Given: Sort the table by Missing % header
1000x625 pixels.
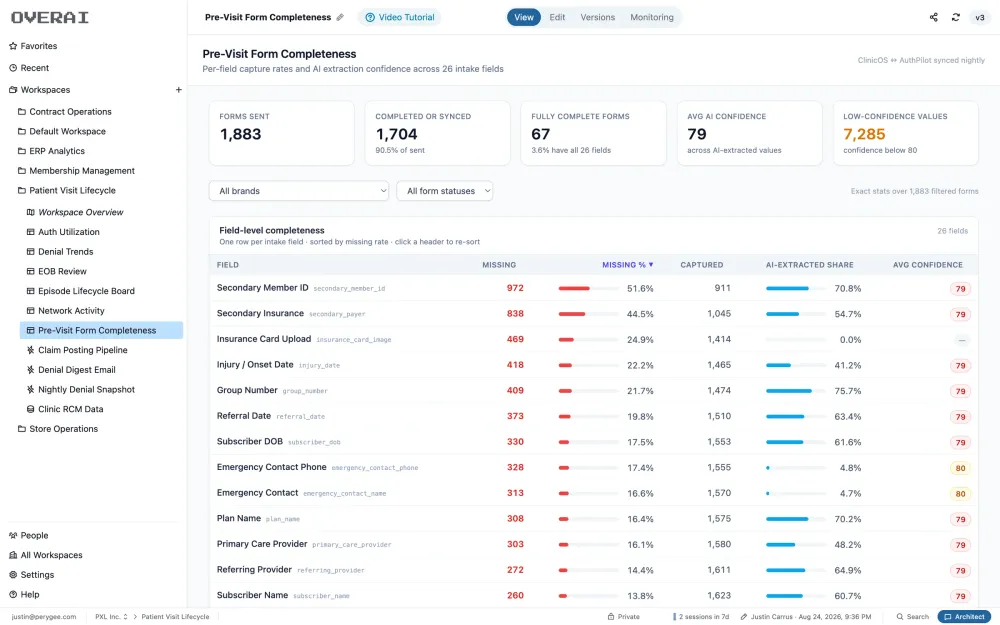Looking at the screenshot, I should click(x=628, y=265).
